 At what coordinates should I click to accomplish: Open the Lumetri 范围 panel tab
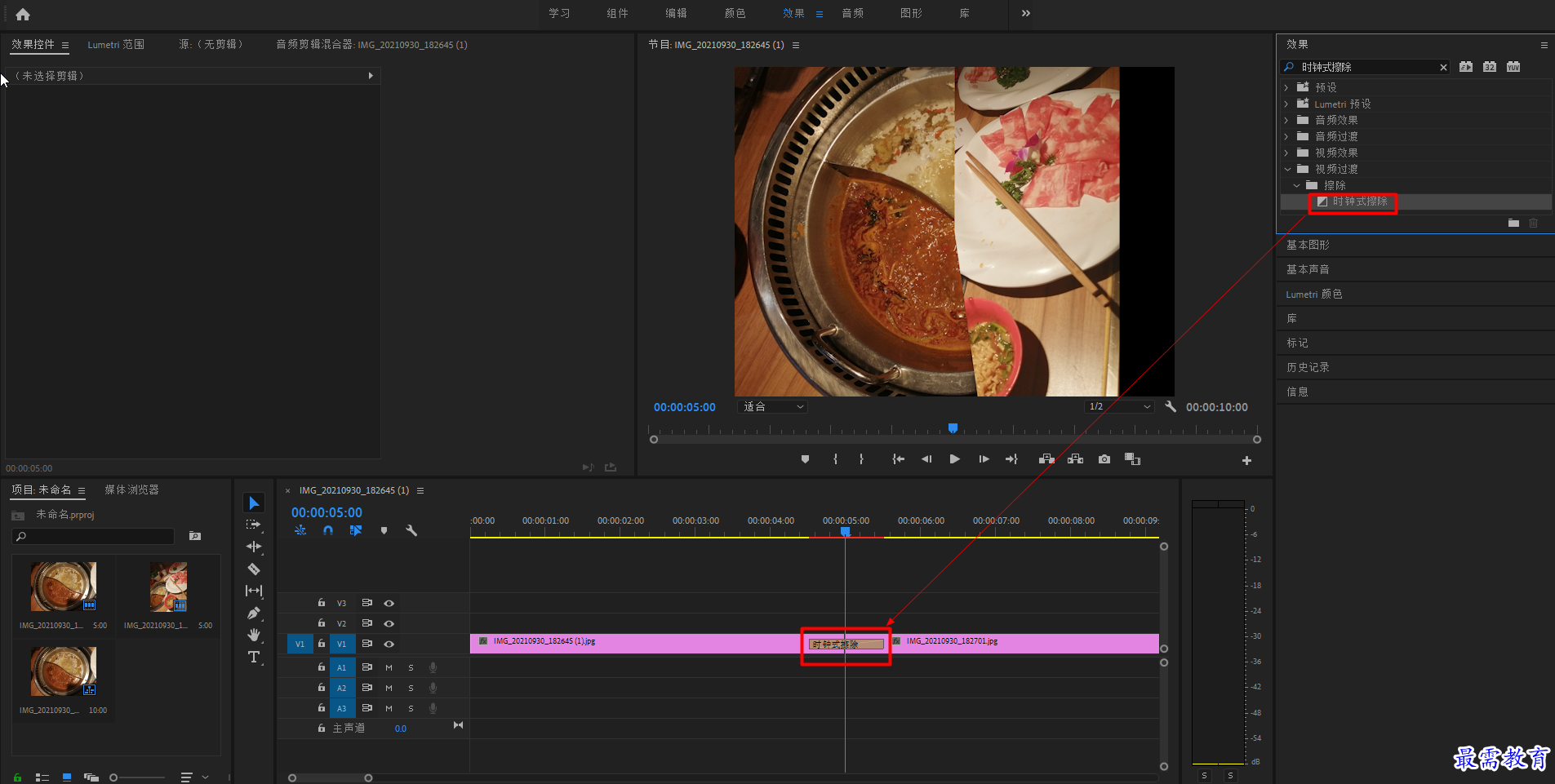click(x=116, y=45)
